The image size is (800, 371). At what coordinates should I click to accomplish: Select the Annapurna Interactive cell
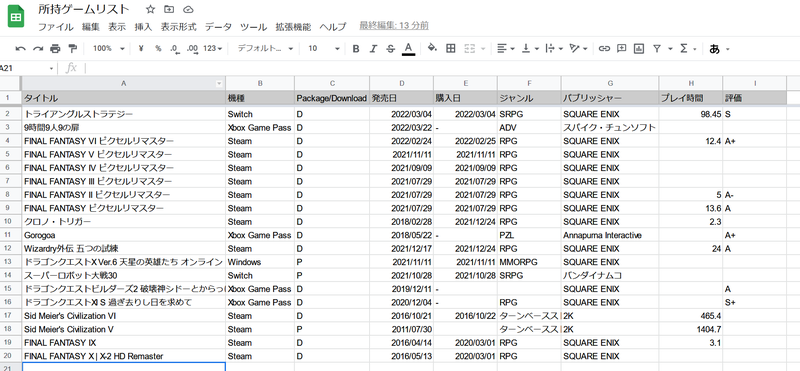click(x=610, y=235)
